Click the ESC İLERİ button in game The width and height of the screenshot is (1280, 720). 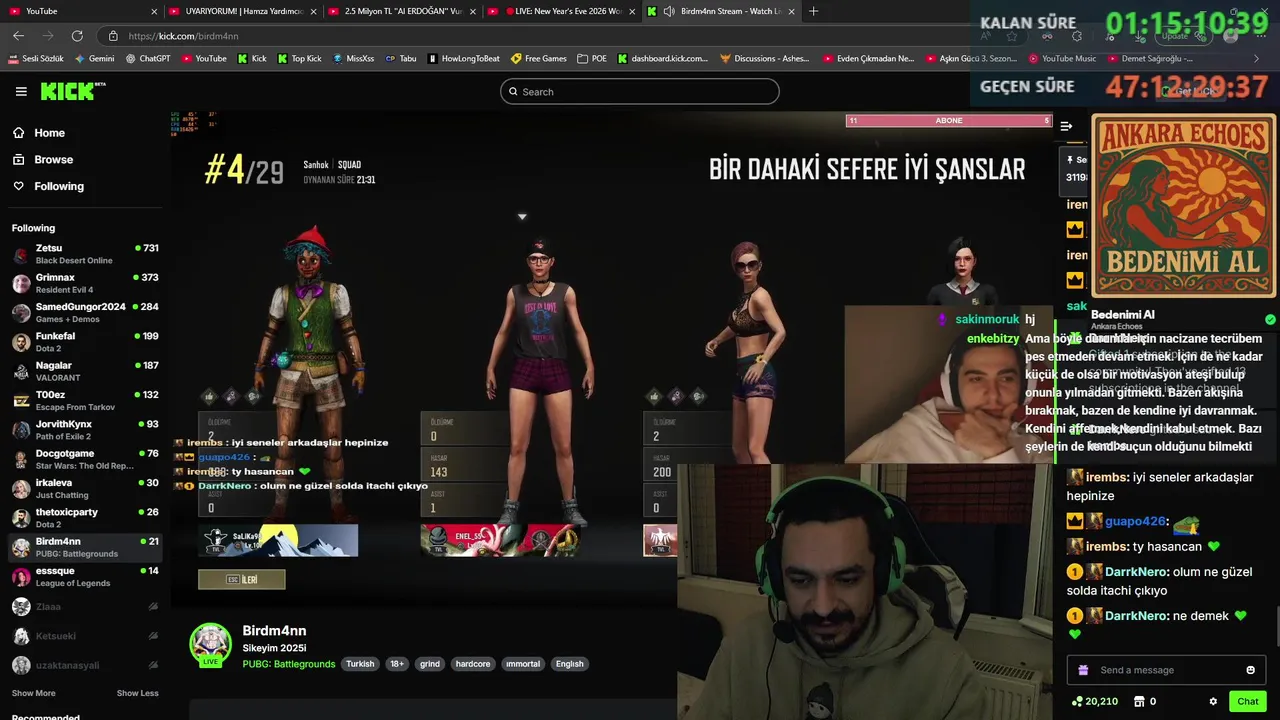tap(241, 579)
